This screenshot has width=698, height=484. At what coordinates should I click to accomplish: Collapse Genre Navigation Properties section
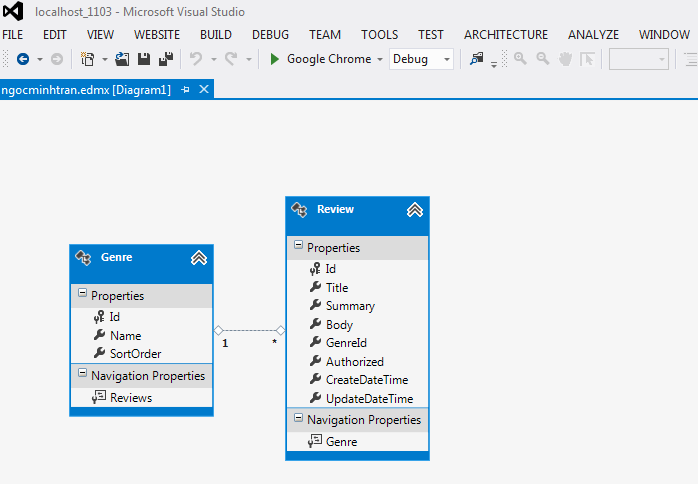(x=82, y=373)
